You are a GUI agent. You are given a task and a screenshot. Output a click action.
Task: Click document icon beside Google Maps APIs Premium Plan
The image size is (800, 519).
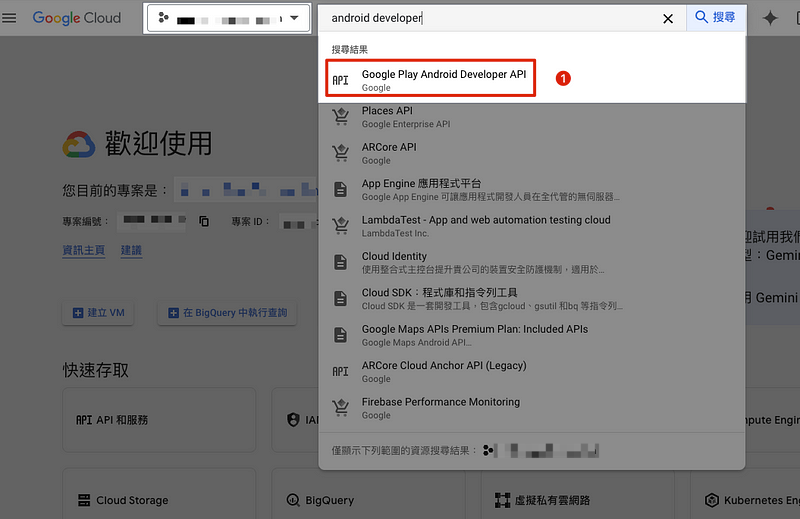340,335
